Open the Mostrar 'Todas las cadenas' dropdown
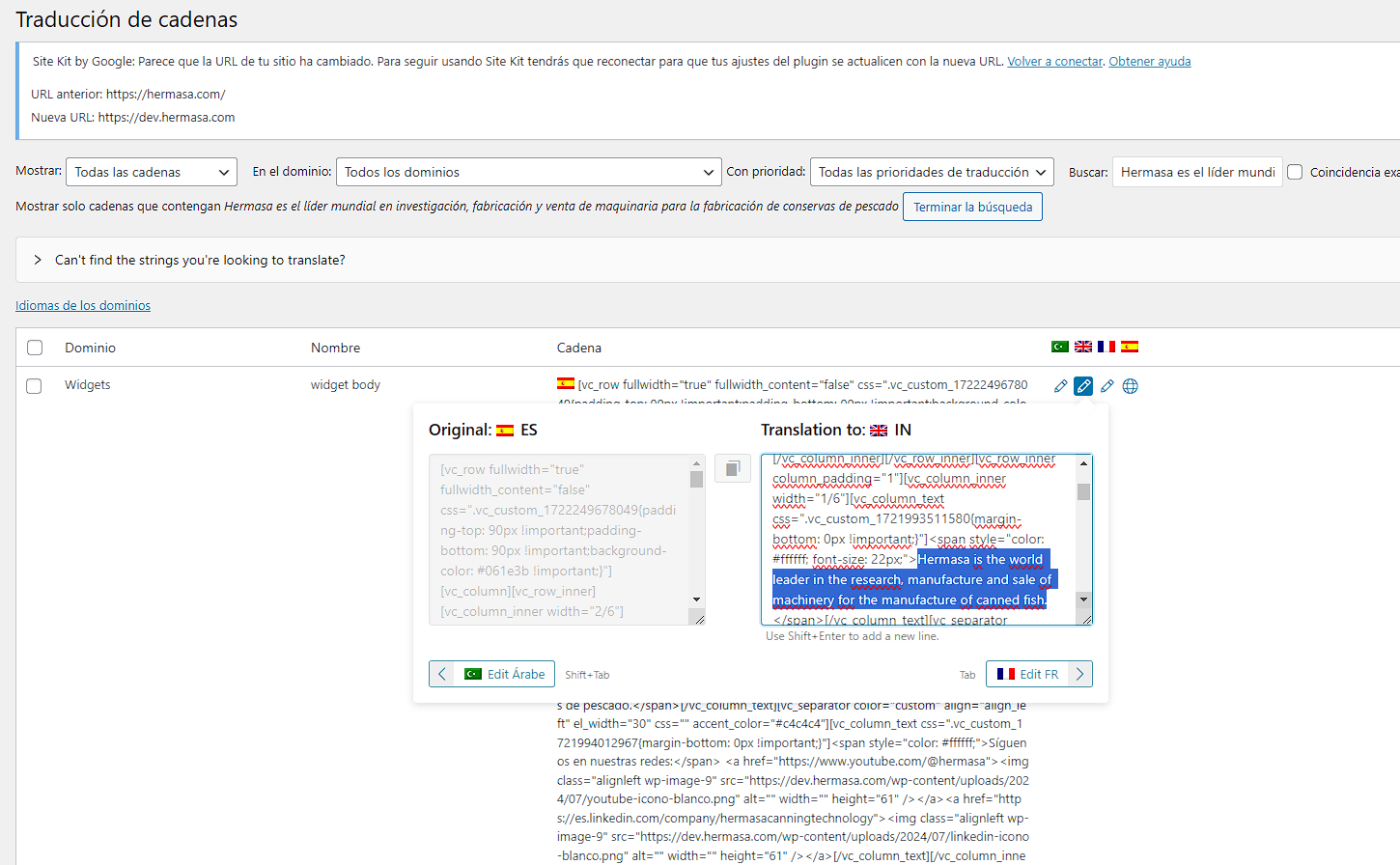Viewport: 1400px width, 865px height. click(152, 172)
